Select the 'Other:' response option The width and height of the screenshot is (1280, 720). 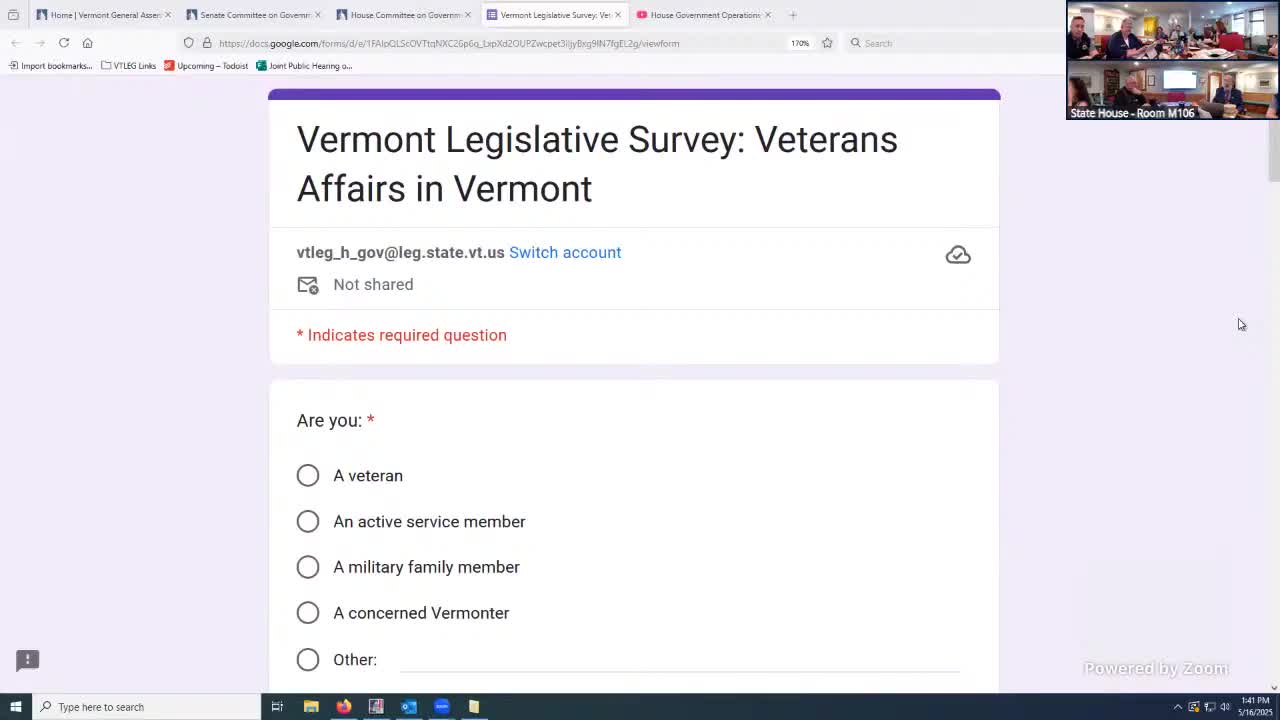pos(307,659)
